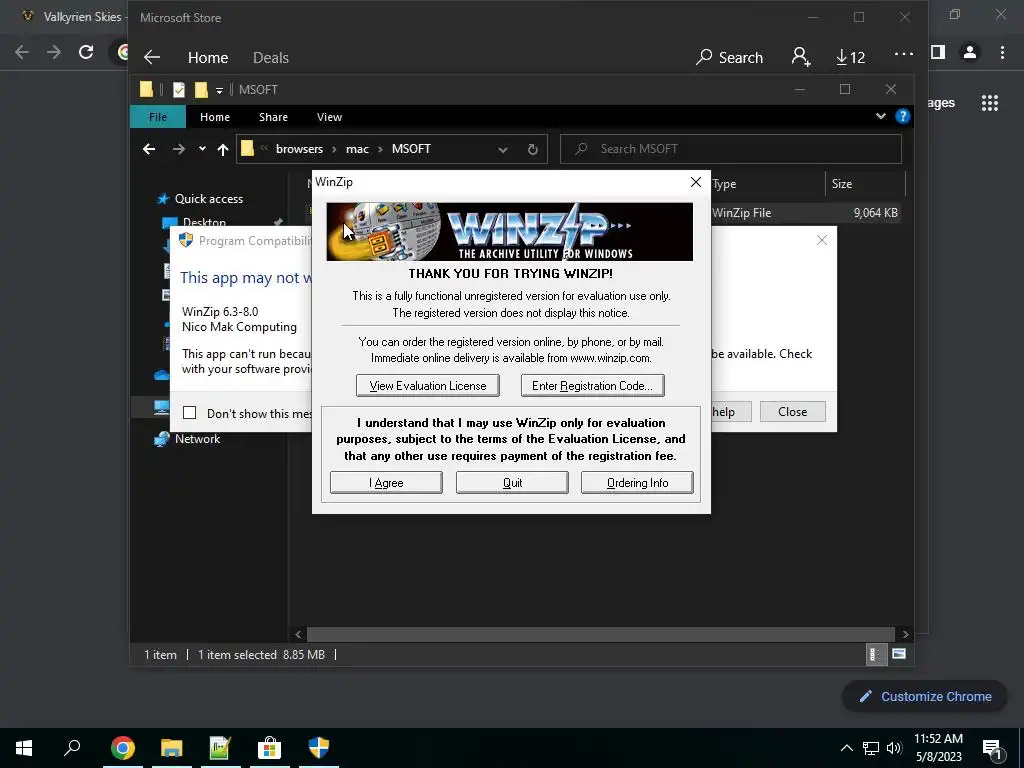The image size is (1024, 768).
Task: Click the Search MSOFT field
Action: pyautogui.click(x=731, y=149)
